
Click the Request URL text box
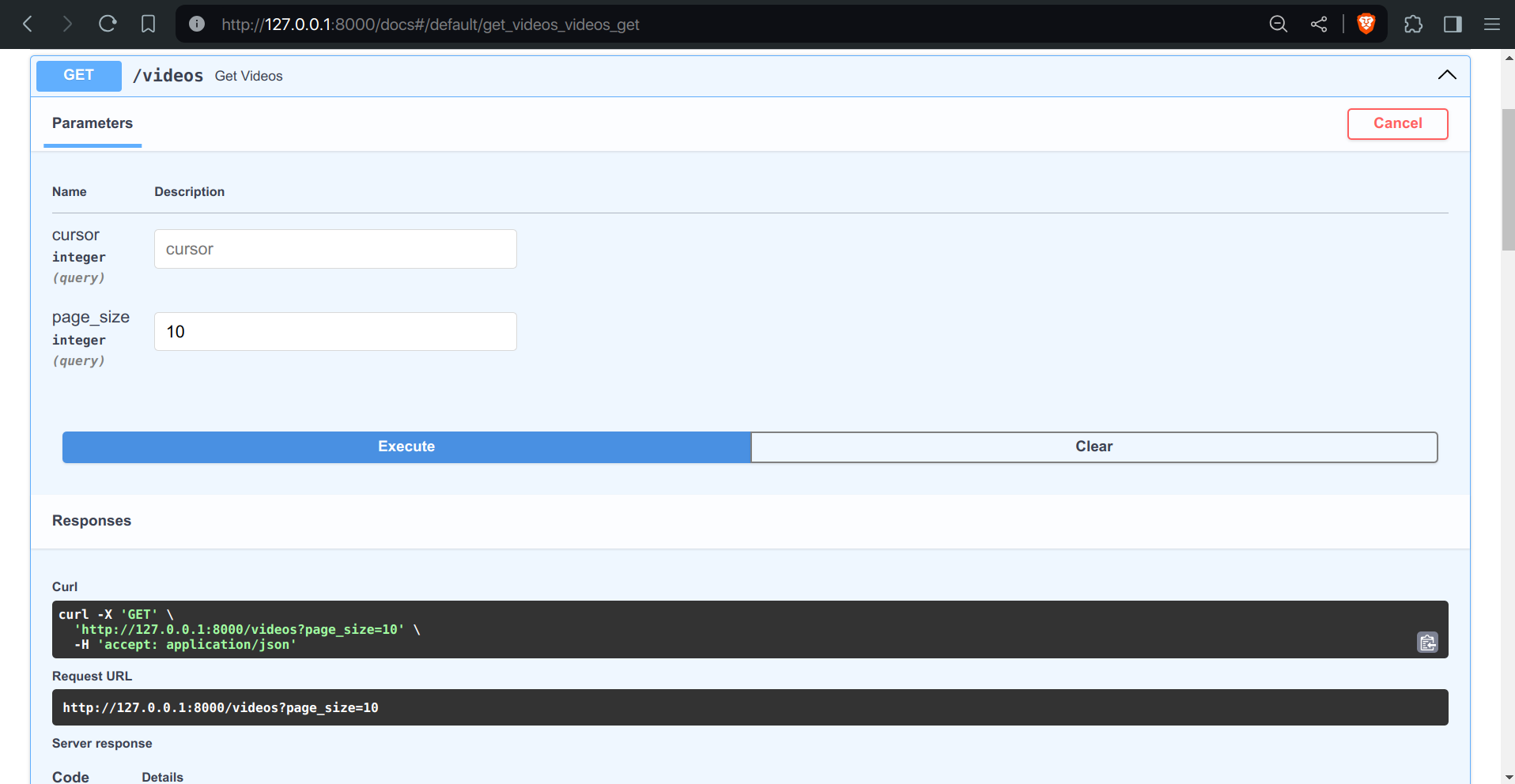click(750, 707)
